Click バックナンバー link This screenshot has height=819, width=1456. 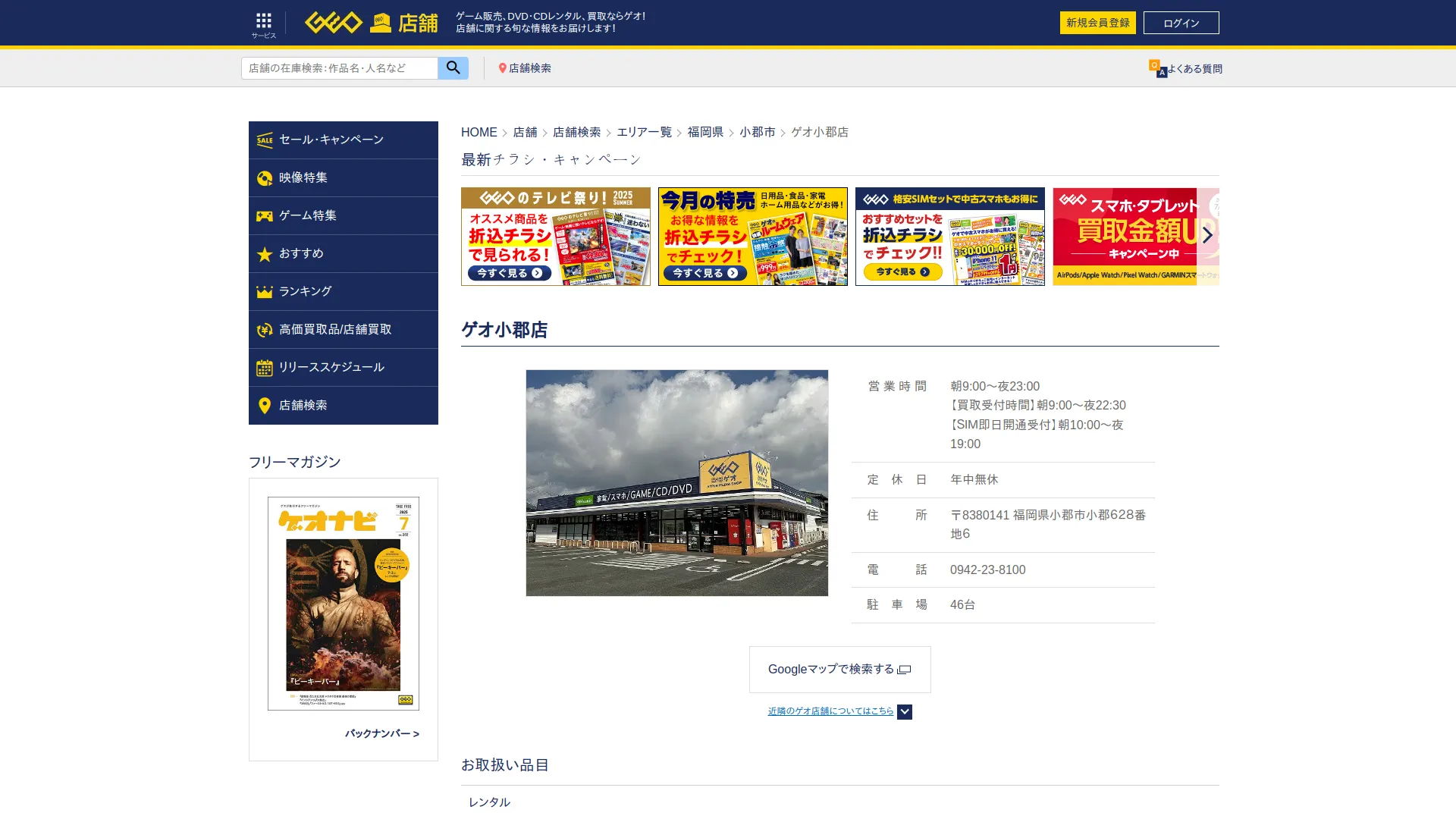[381, 733]
